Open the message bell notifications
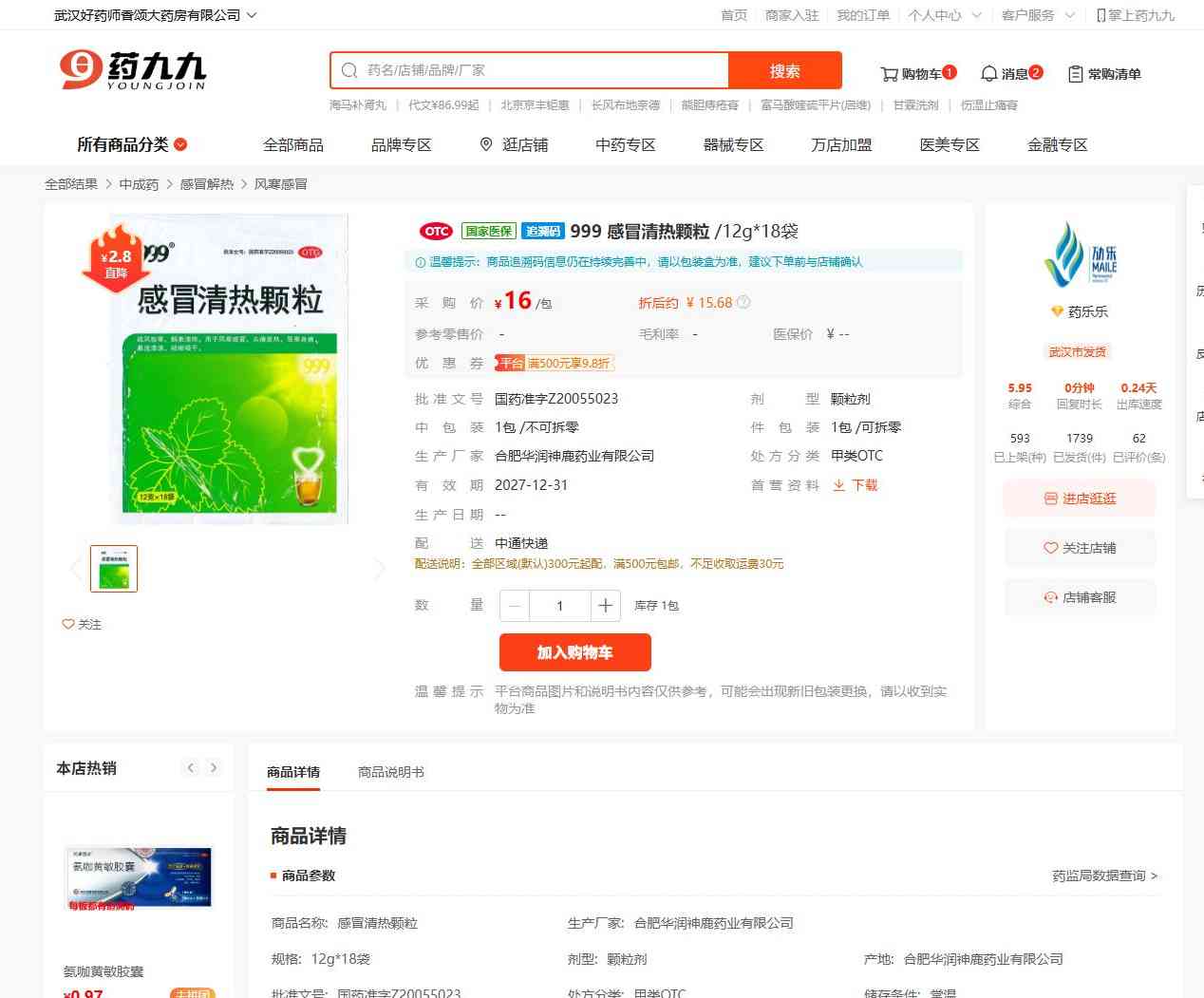Image resolution: width=1204 pixels, height=998 pixels. click(988, 74)
